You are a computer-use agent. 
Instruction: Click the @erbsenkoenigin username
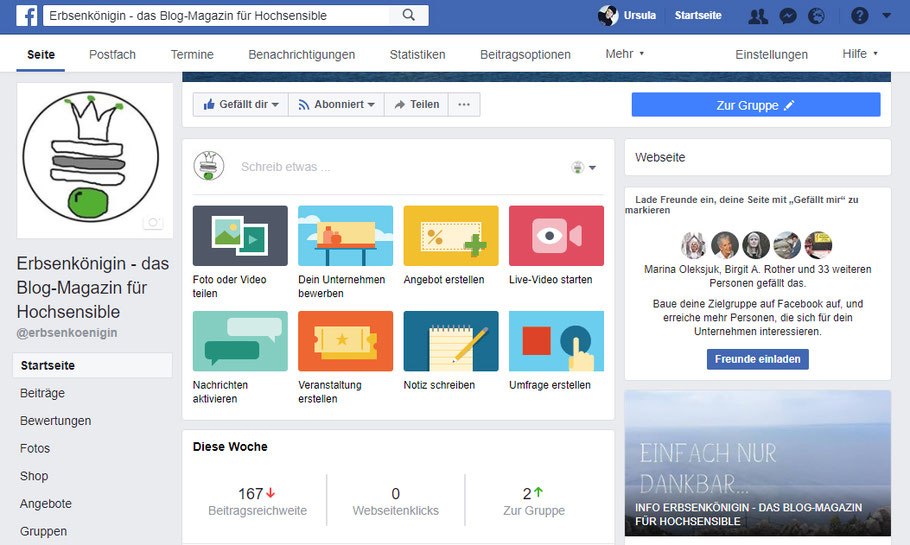[x=67, y=333]
